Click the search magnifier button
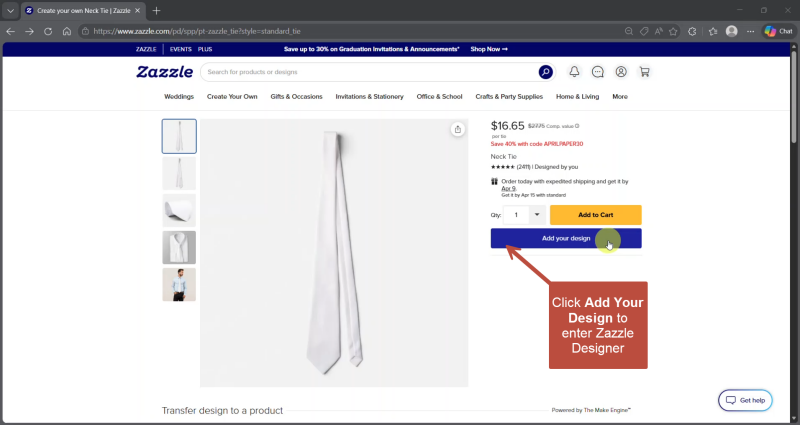The height and width of the screenshot is (425, 800). click(x=545, y=72)
